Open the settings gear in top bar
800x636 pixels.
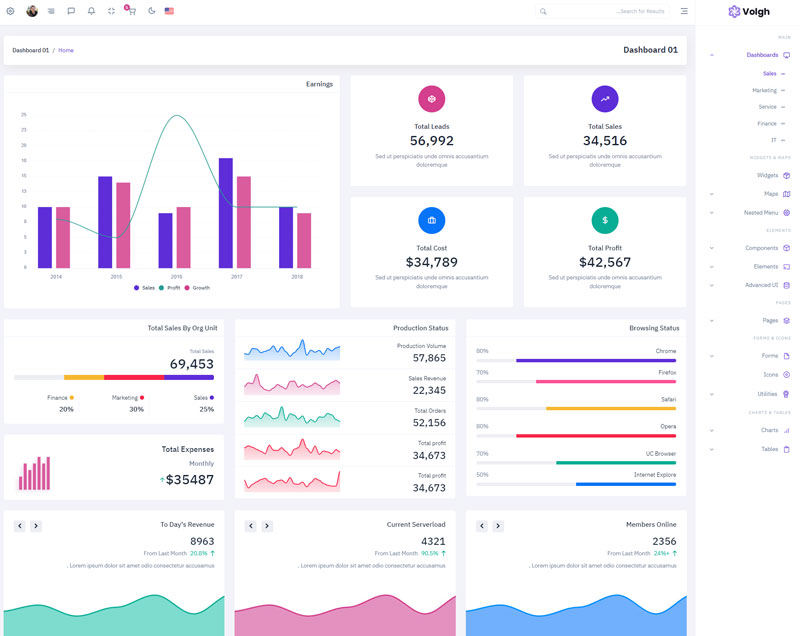click(11, 11)
